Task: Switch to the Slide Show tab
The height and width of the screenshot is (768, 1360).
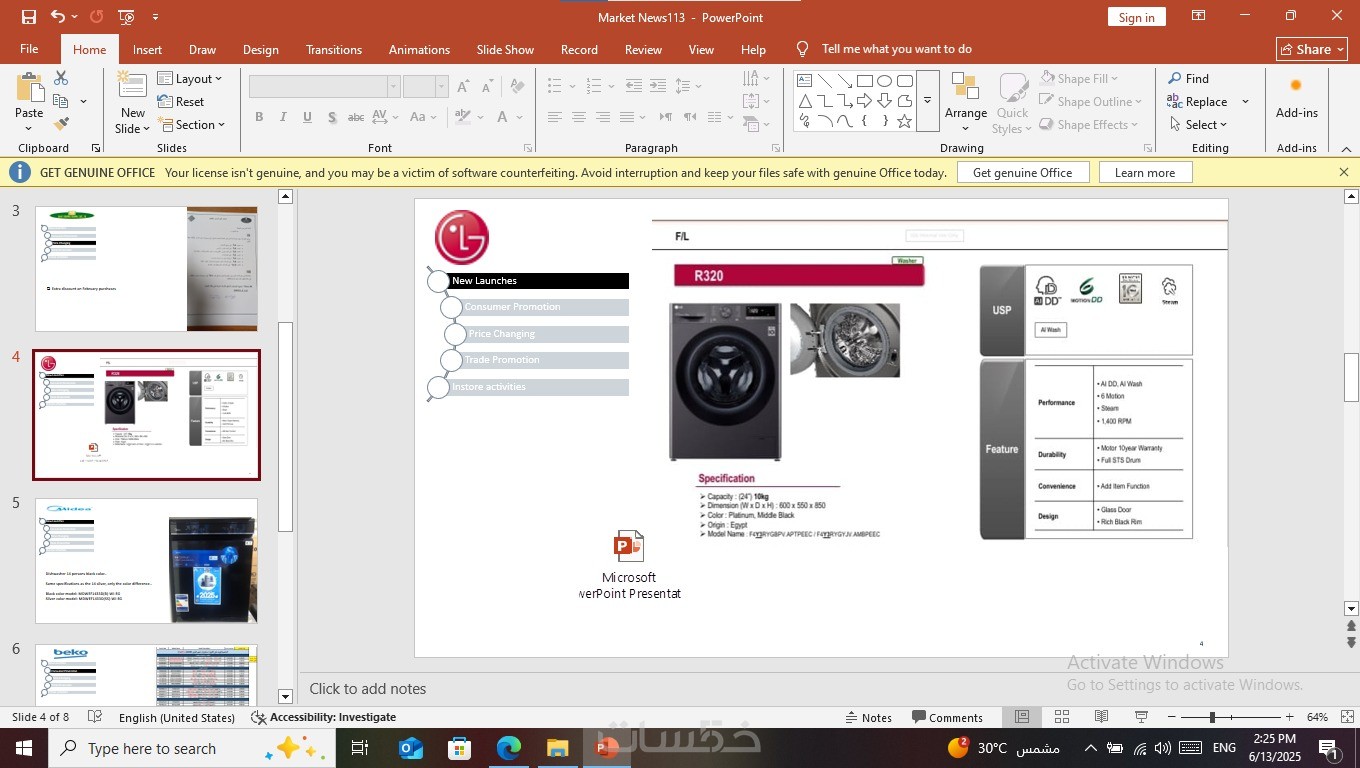Action: point(505,49)
